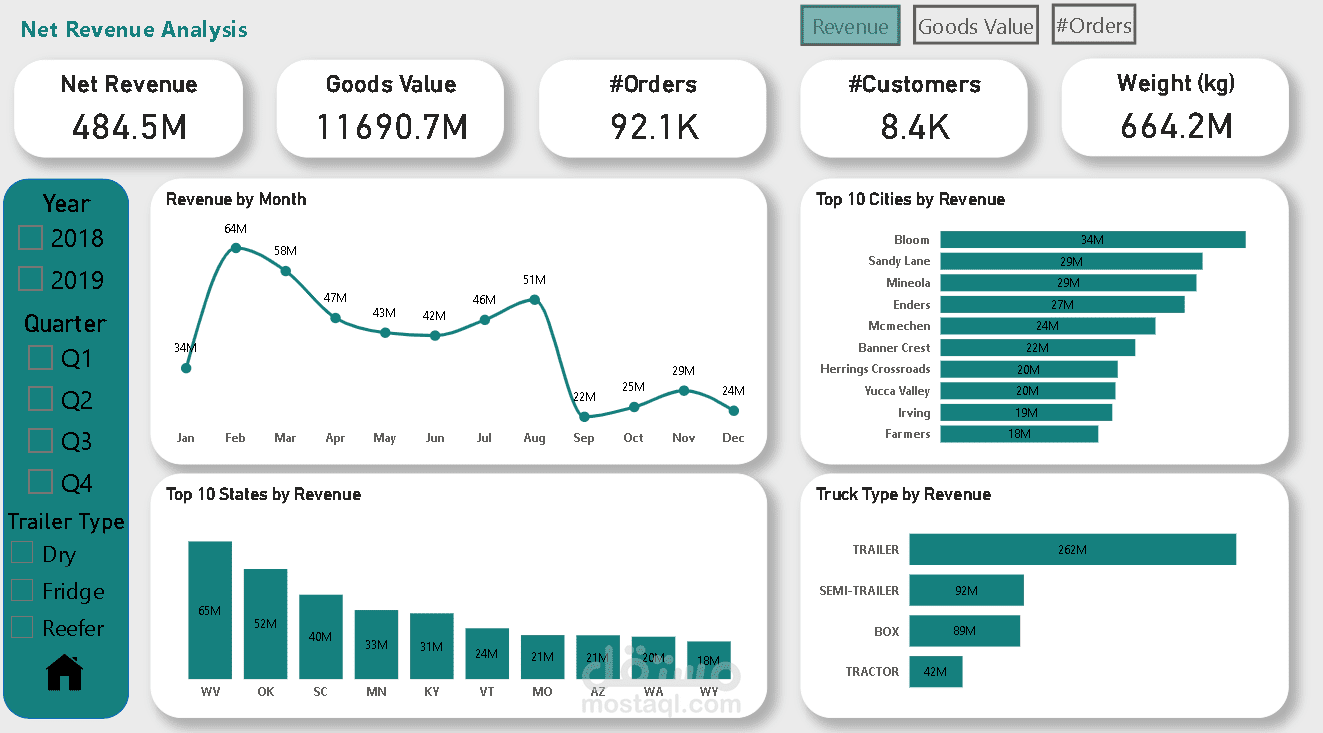Switch to the Revenue view button
The height and width of the screenshot is (733, 1323).
850,25
